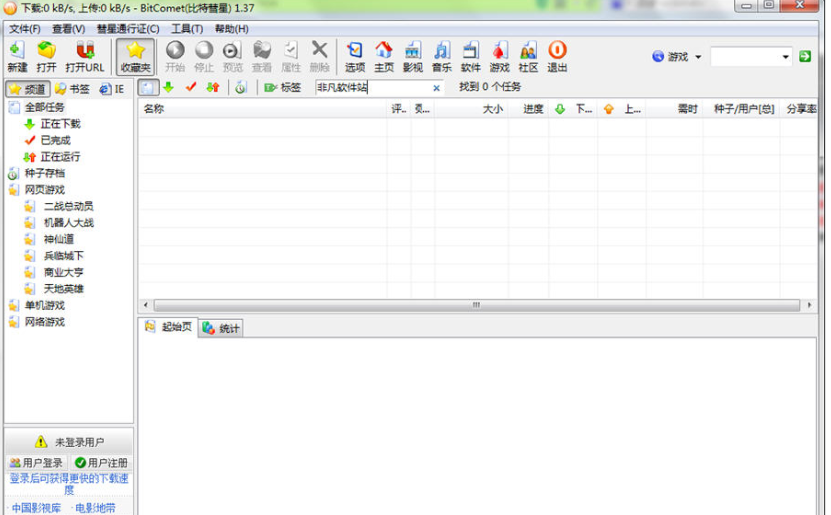
Task: Open the 文件(F) menu
Action: [24, 29]
